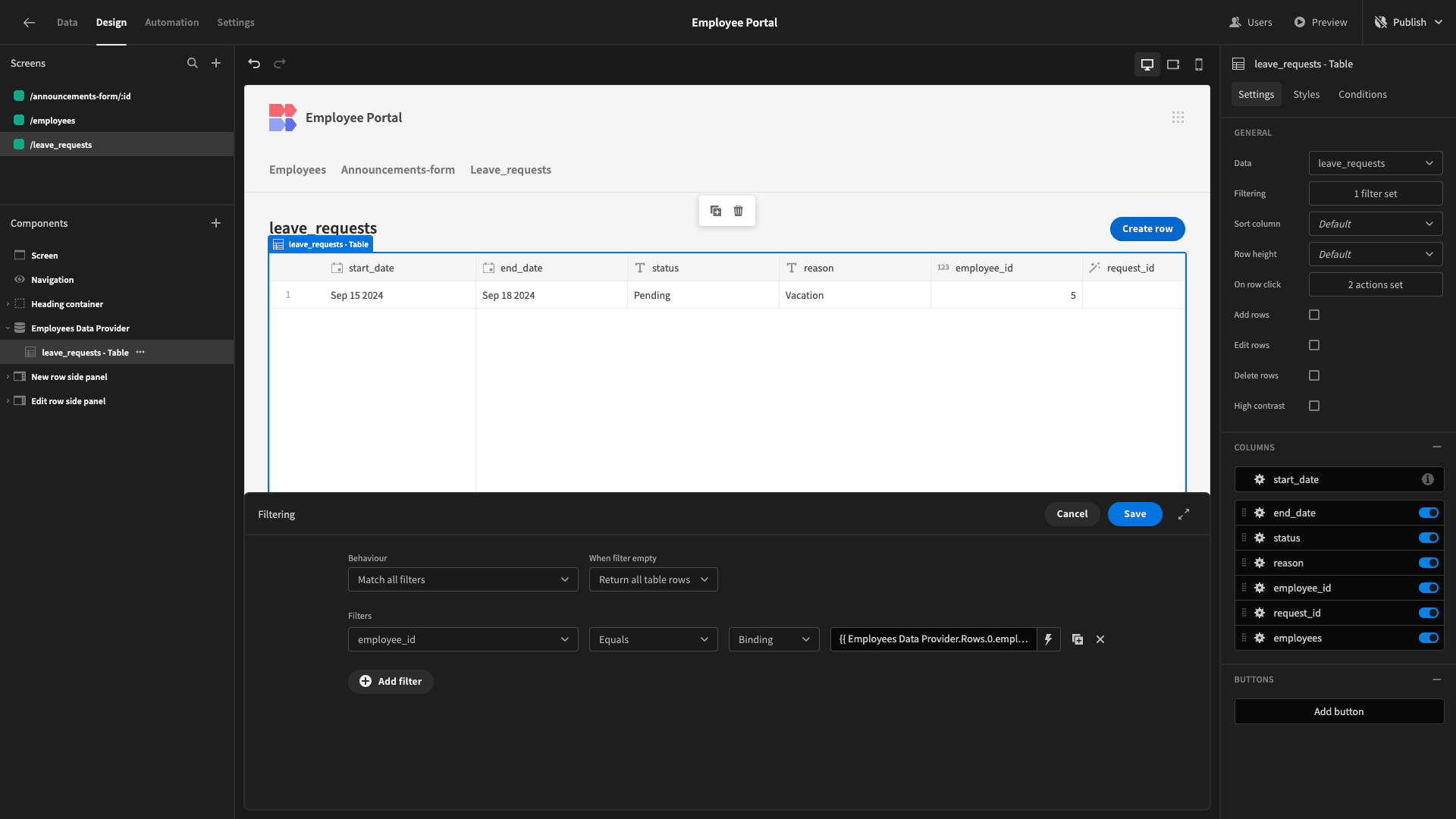Open the Automation tab
Image resolution: width=1456 pixels, height=819 pixels.
pos(172,23)
